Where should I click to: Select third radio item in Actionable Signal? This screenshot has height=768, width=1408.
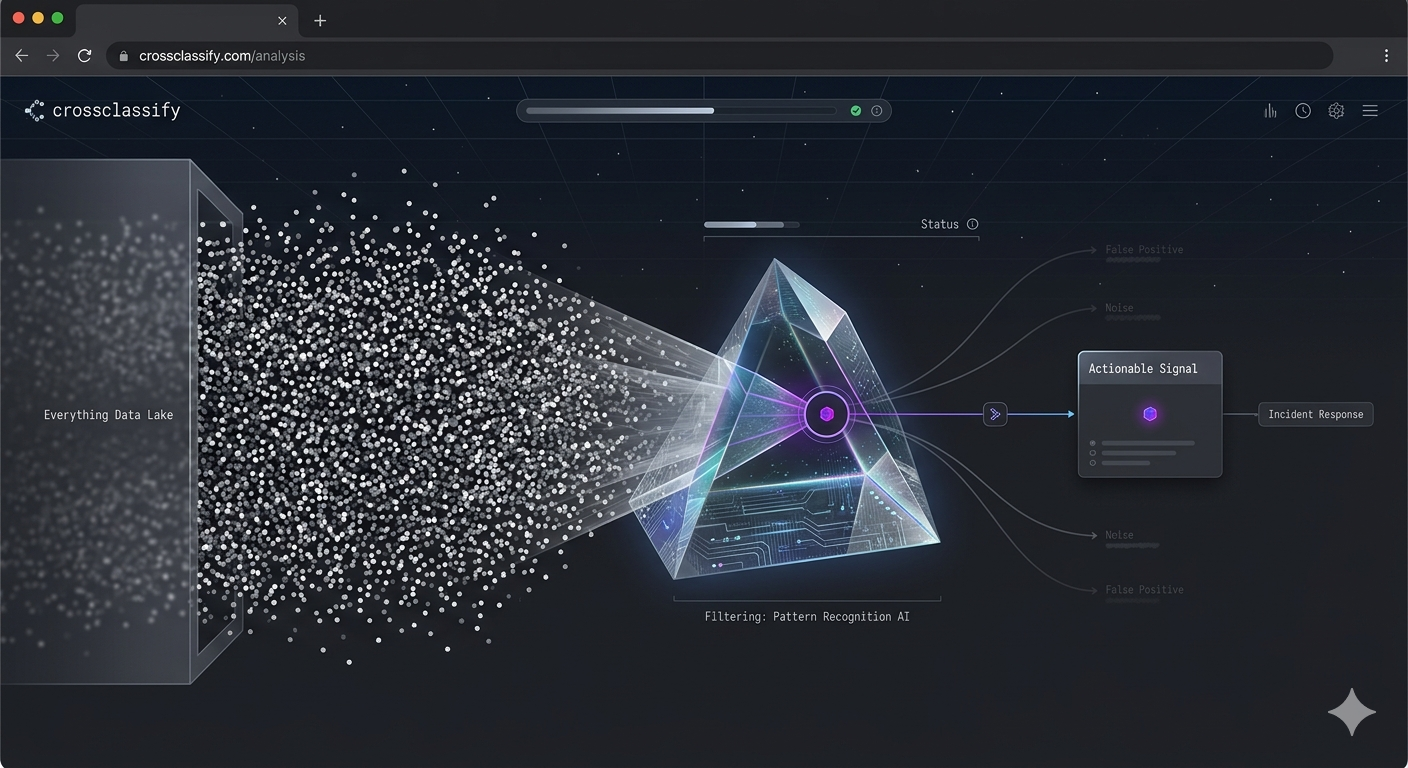pos(1093,463)
